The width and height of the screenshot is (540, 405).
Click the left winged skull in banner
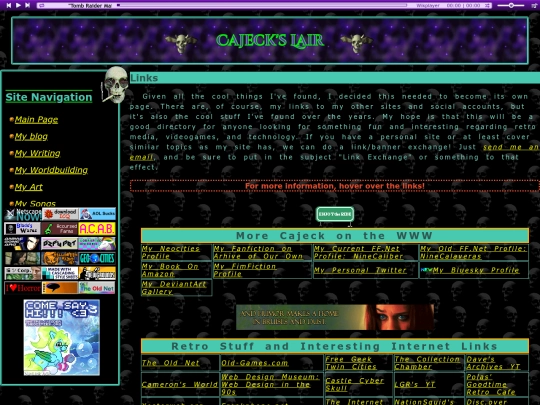pos(180,43)
